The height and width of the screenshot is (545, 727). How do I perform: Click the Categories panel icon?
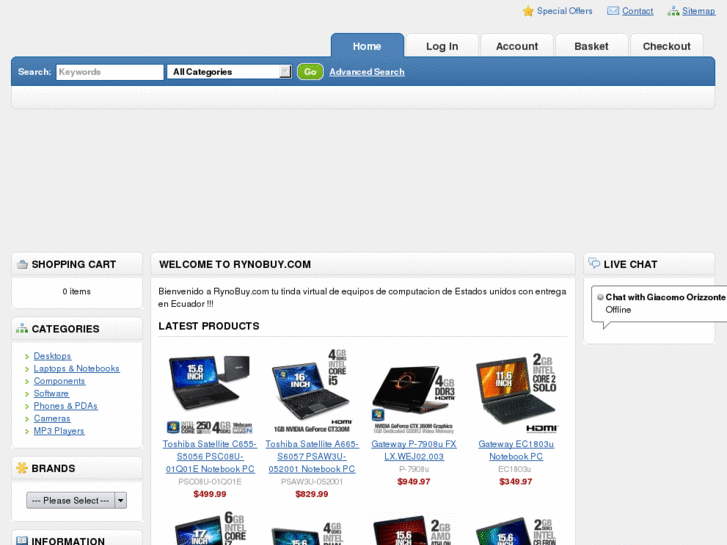pyautogui.click(x=22, y=328)
